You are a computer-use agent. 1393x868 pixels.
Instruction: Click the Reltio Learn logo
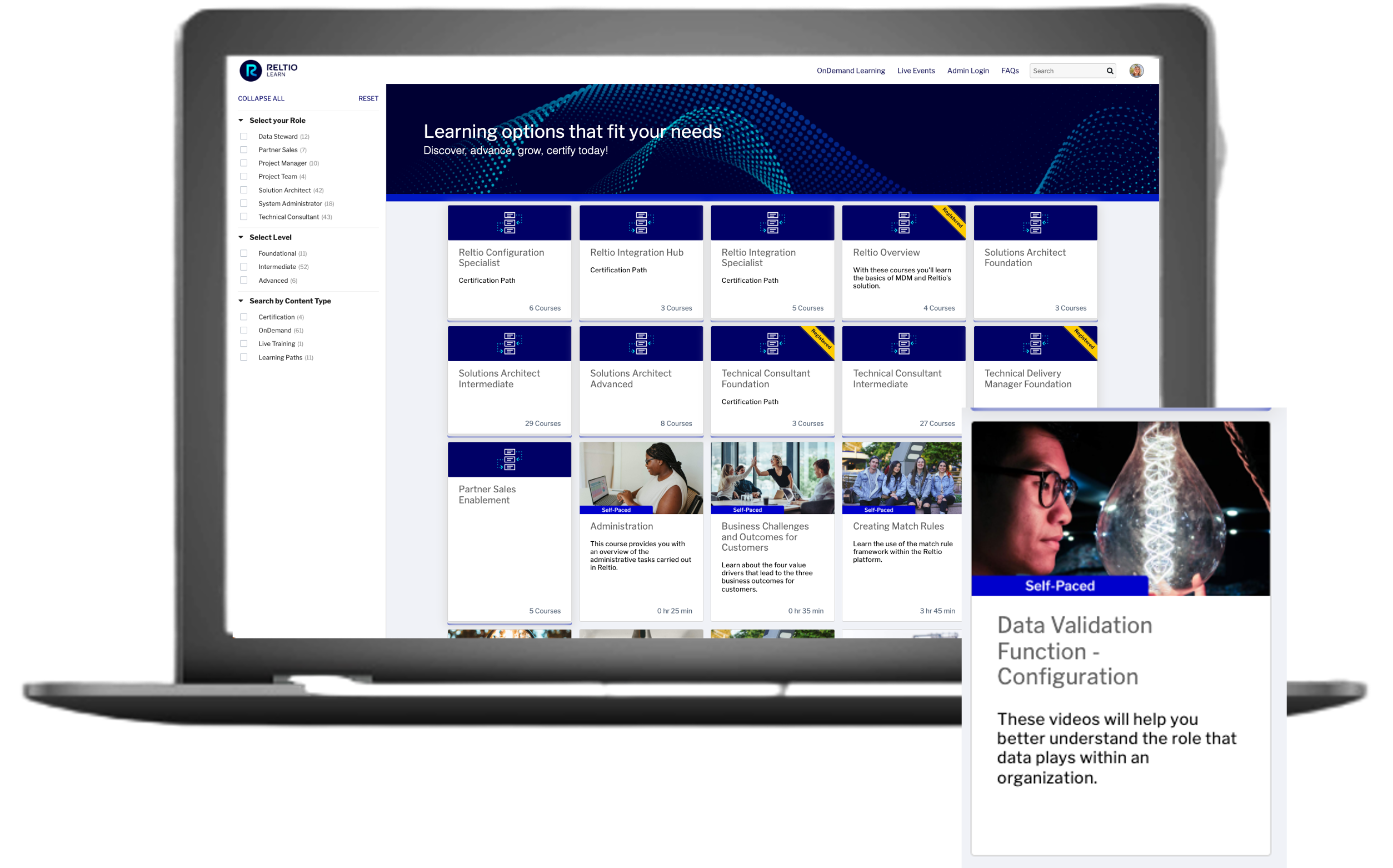pos(268,71)
